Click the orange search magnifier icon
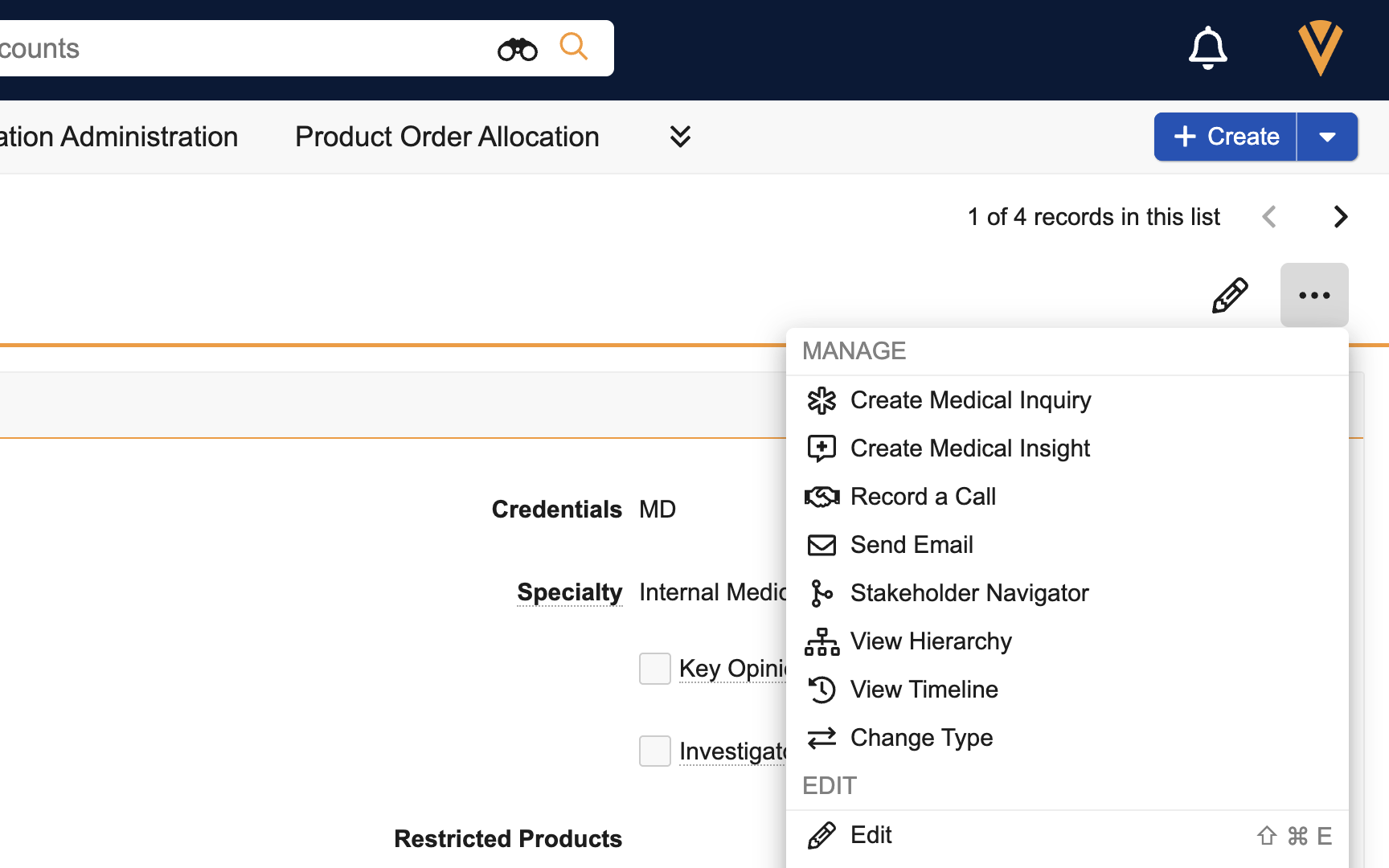1389x868 pixels. pos(574,47)
